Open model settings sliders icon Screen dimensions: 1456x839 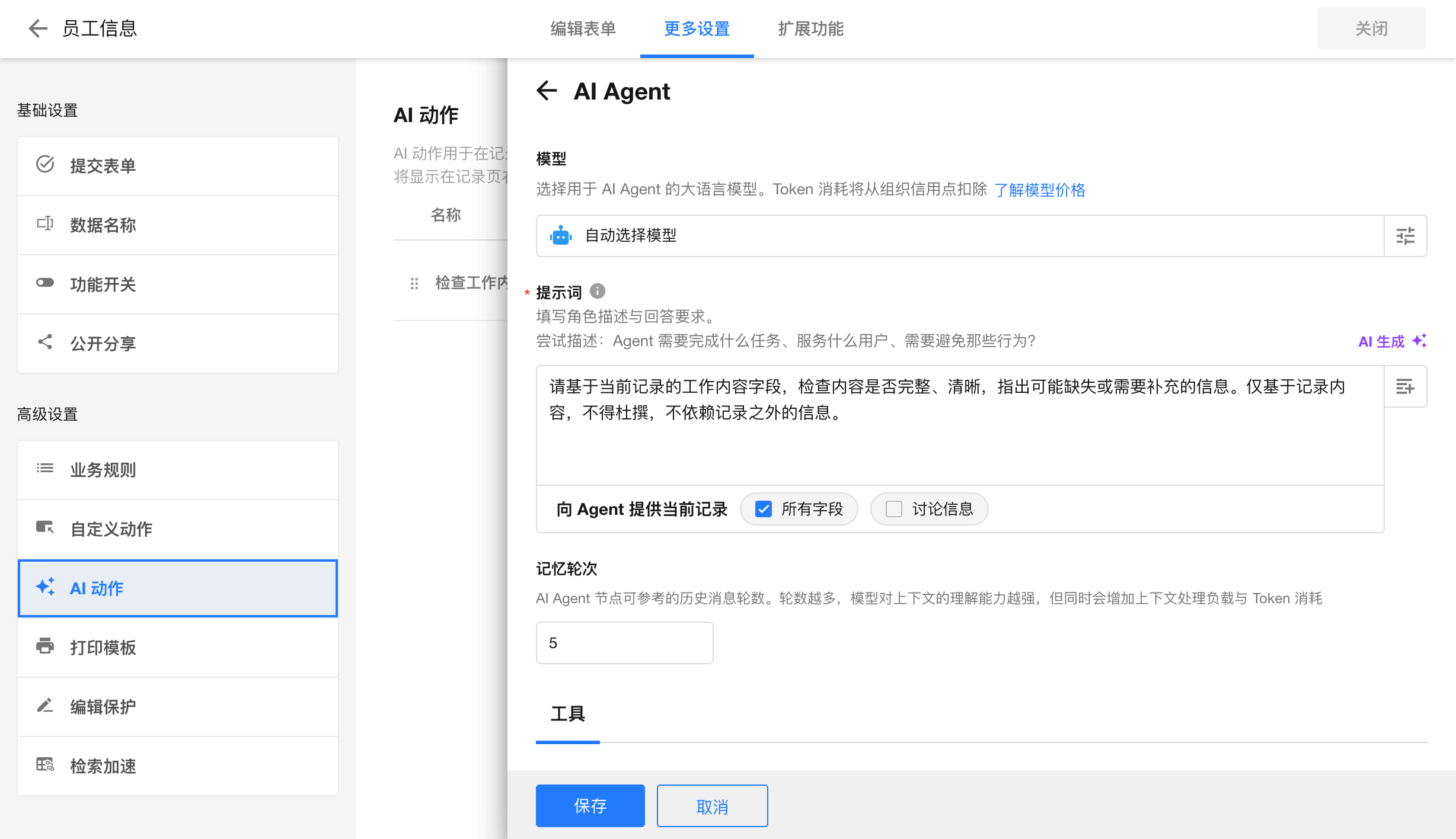(x=1405, y=236)
